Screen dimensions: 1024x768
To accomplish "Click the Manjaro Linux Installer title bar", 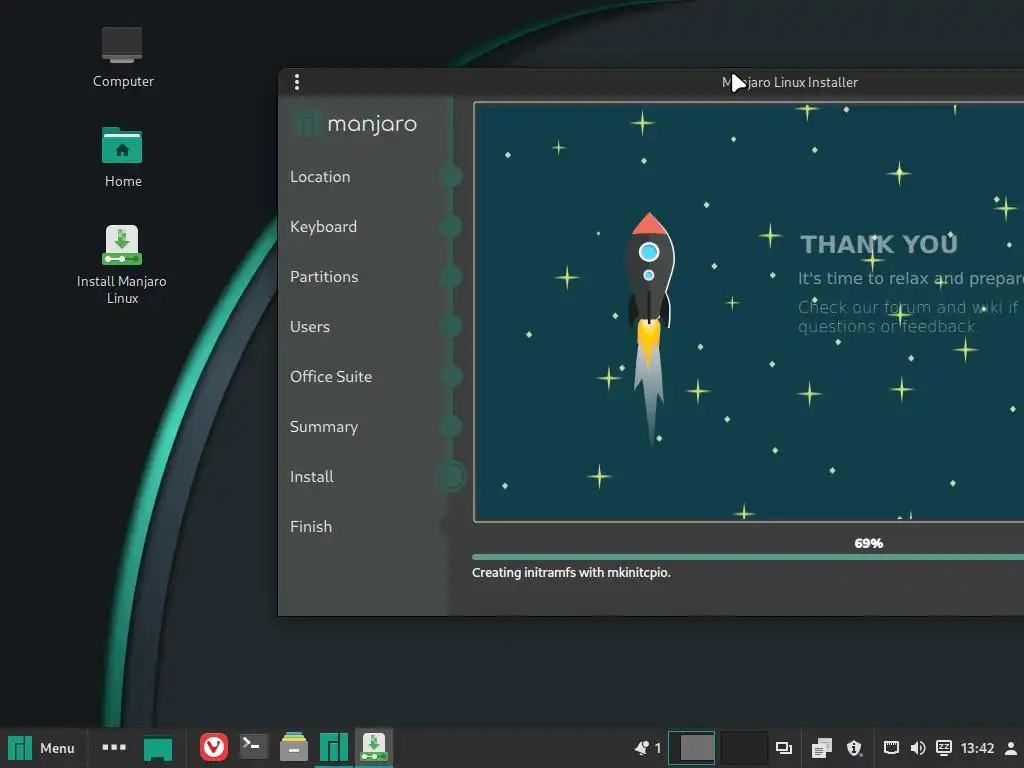I will pos(790,82).
